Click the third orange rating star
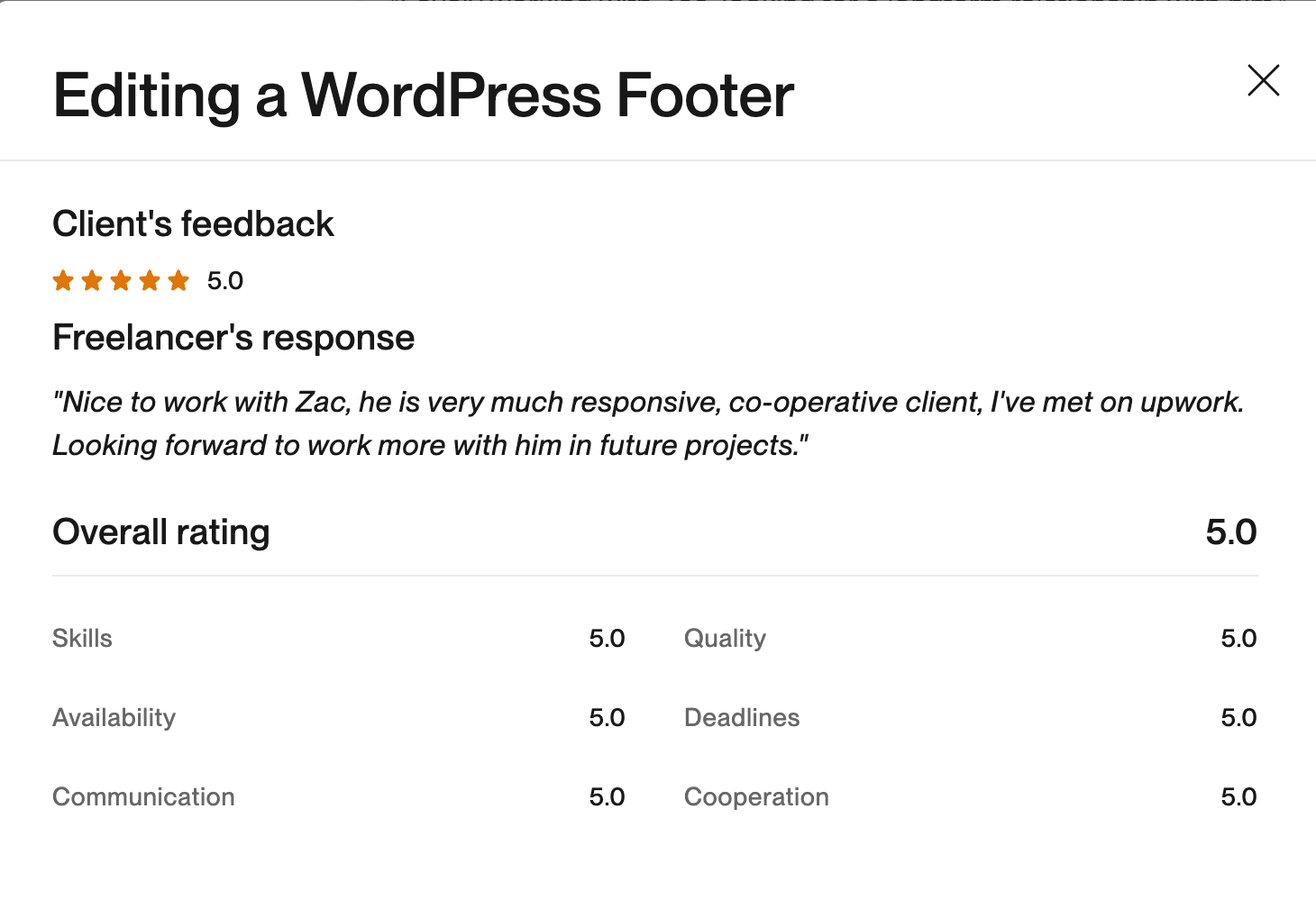The image size is (1316, 909). [x=121, y=281]
